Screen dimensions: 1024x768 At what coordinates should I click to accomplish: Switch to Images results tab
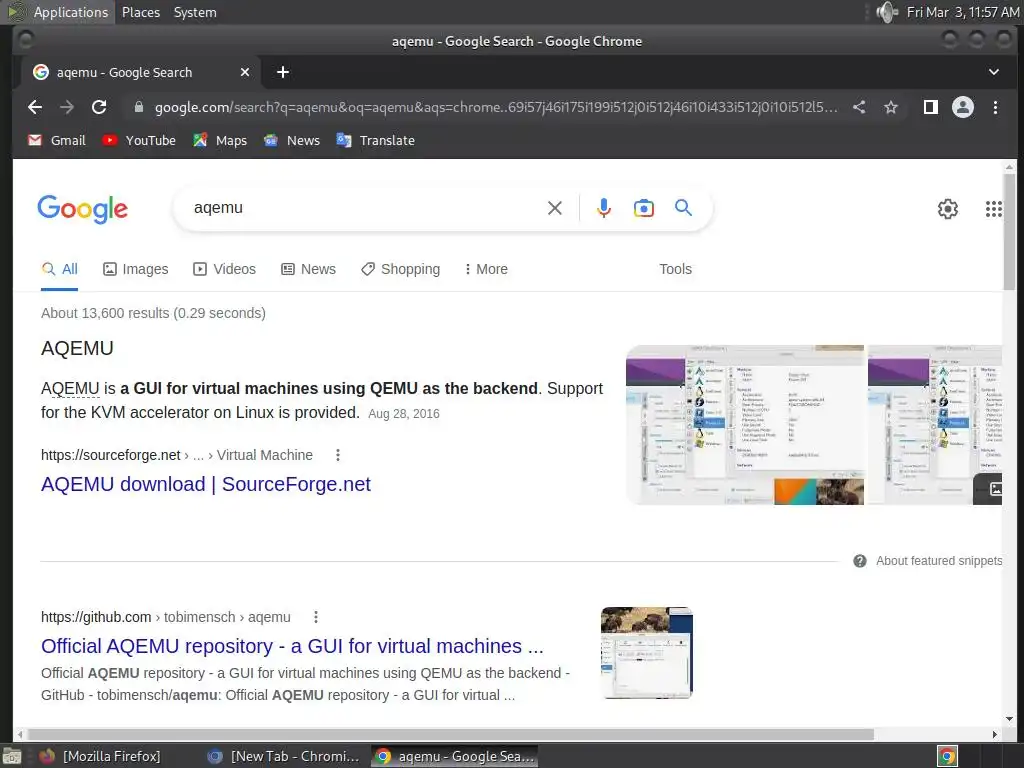[136, 269]
